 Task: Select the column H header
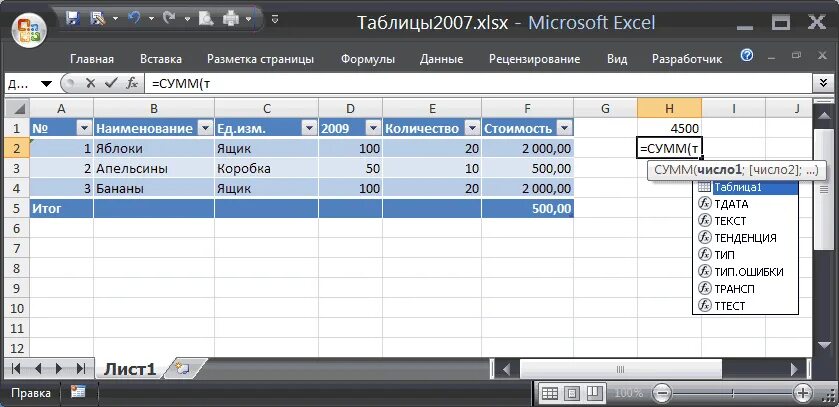coord(669,109)
